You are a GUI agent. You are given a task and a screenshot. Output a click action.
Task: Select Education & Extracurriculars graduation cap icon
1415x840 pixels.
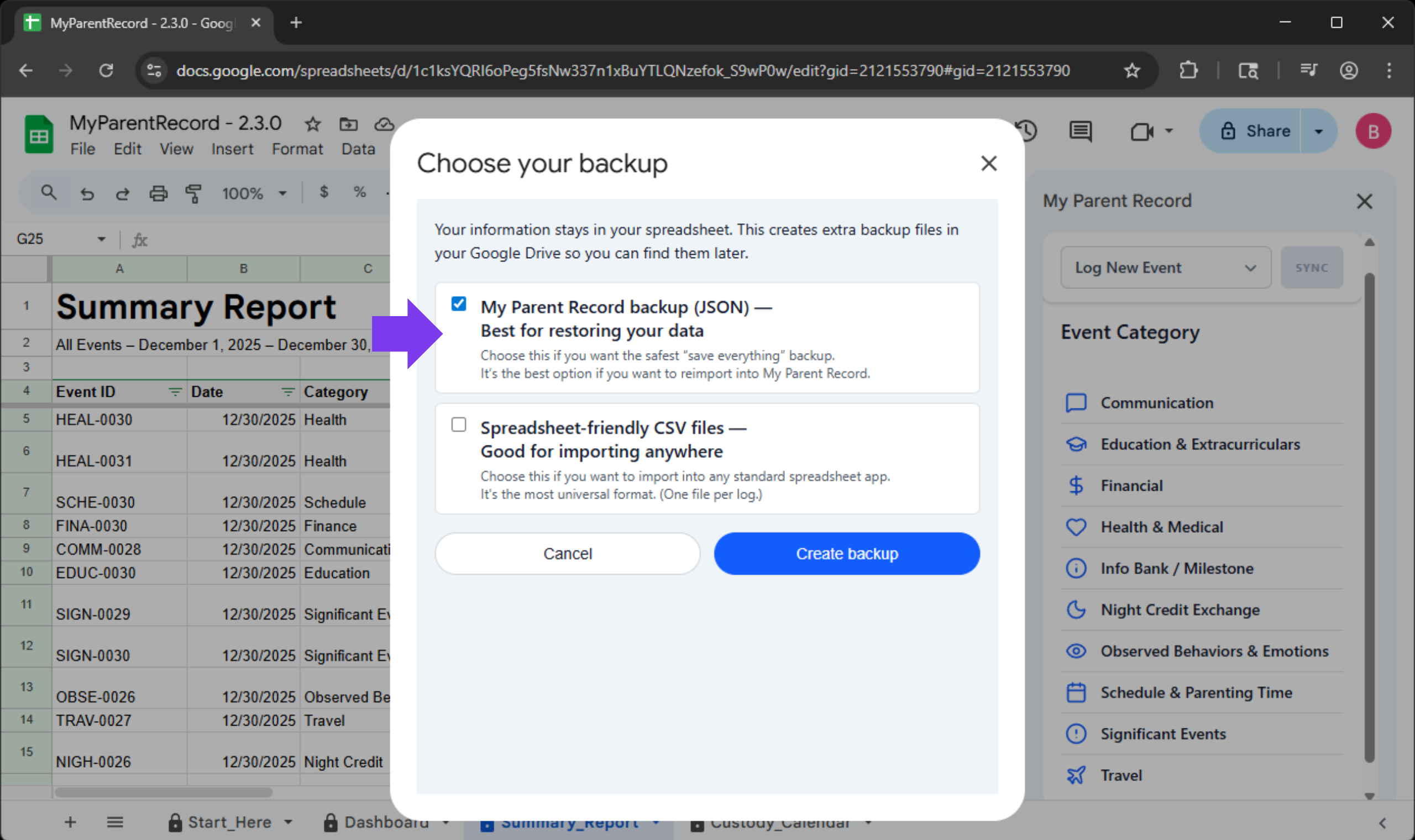[x=1076, y=444]
